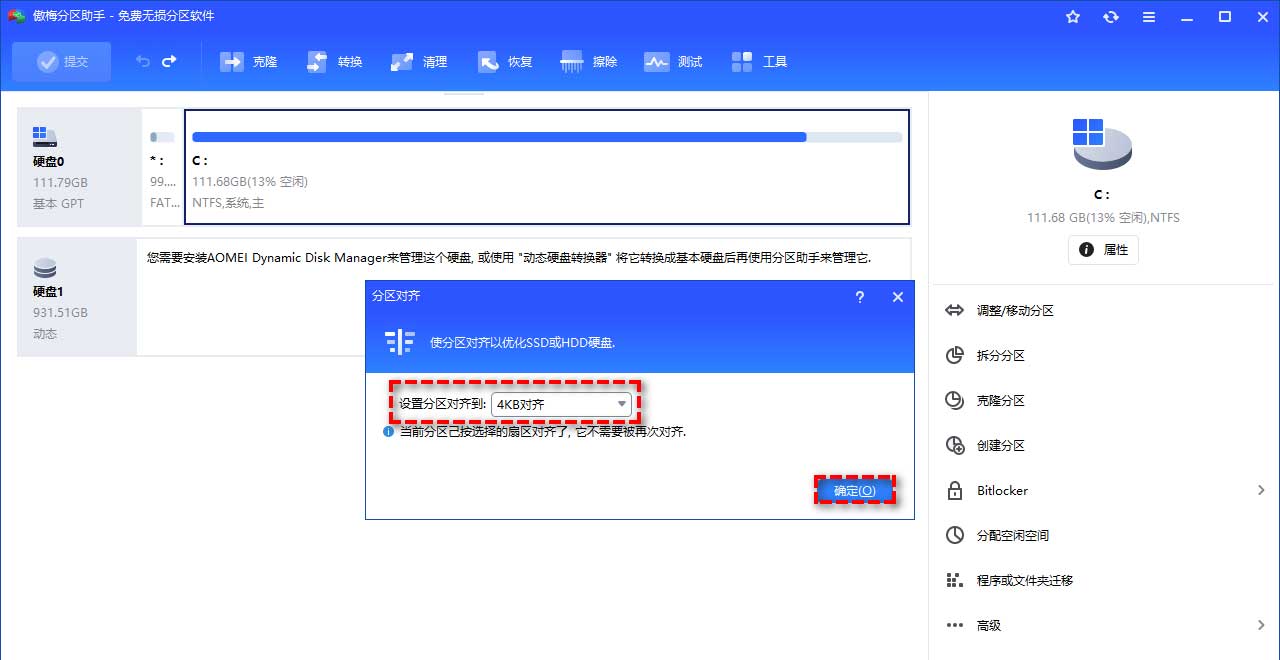Viewport: 1280px width, 660px height.
Task: Select the 硬盘0 disk entry
Action: 79,167
